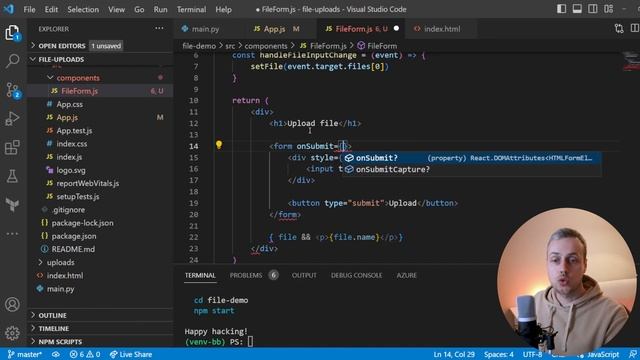
Task: Open the Edit menu
Action: (x=51, y=9)
